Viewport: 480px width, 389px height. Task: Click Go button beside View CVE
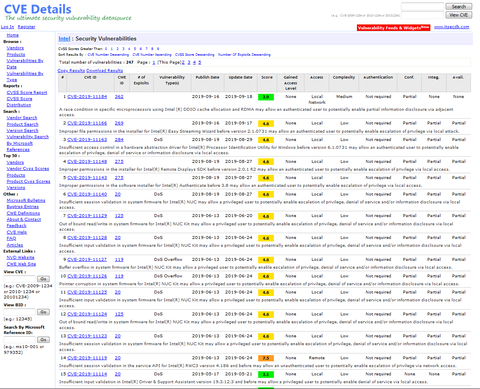[43, 279]
